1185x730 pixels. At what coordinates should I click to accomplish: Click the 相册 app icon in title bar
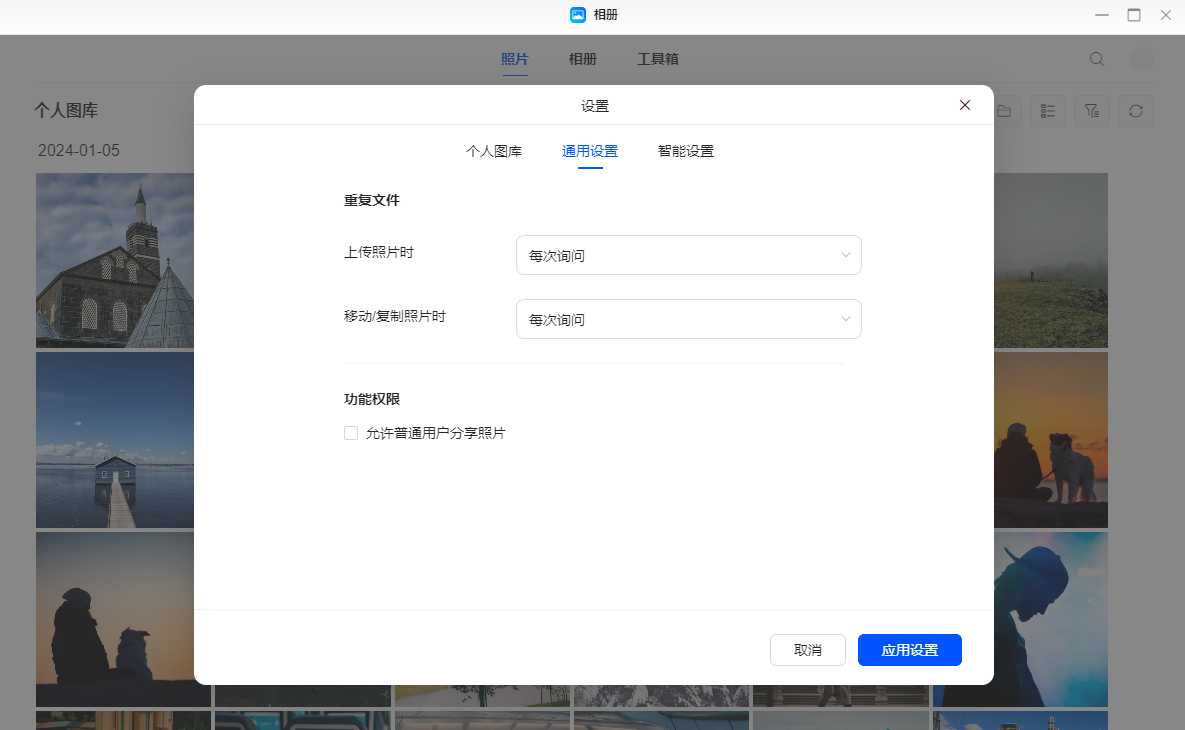[577, 14]
